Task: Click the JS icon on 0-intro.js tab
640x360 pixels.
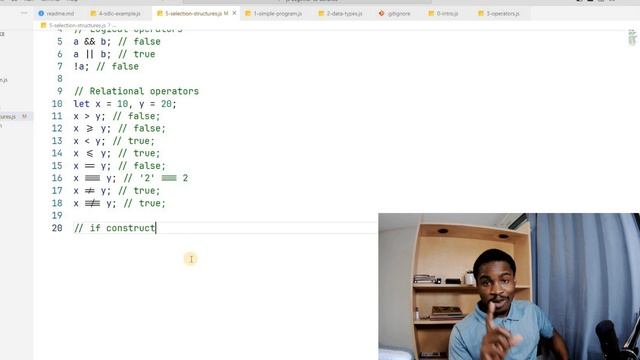Action: (431, 13)
